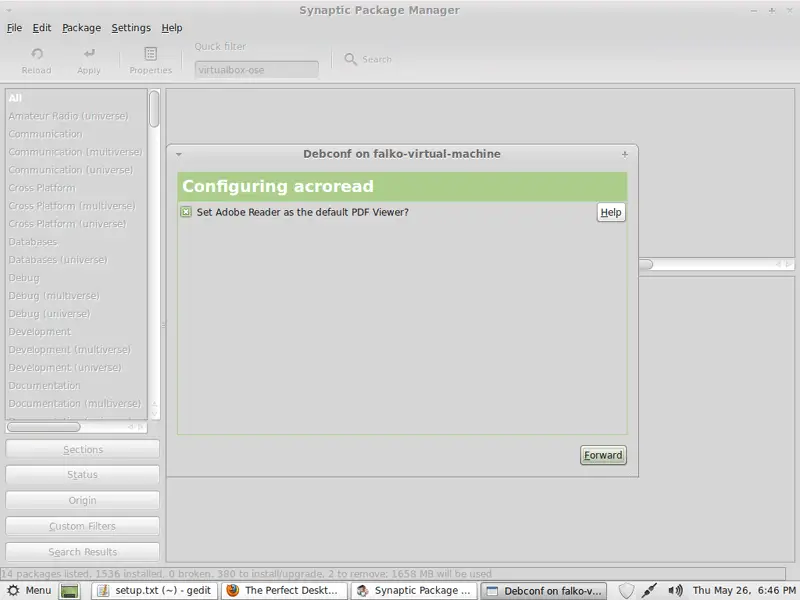Switch to setup.txt gedit taskbar window
Image resolution: width=800 pixels, height=600 pixels.
156,591
